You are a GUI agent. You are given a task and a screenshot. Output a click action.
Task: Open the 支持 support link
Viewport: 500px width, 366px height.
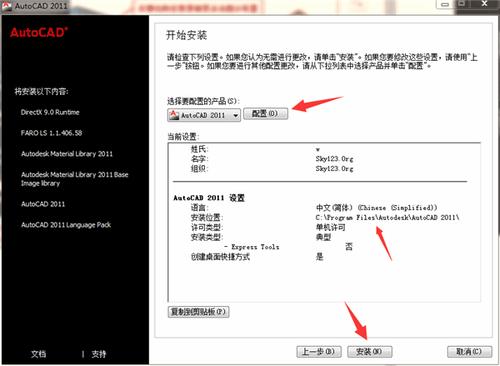(99, 354)
